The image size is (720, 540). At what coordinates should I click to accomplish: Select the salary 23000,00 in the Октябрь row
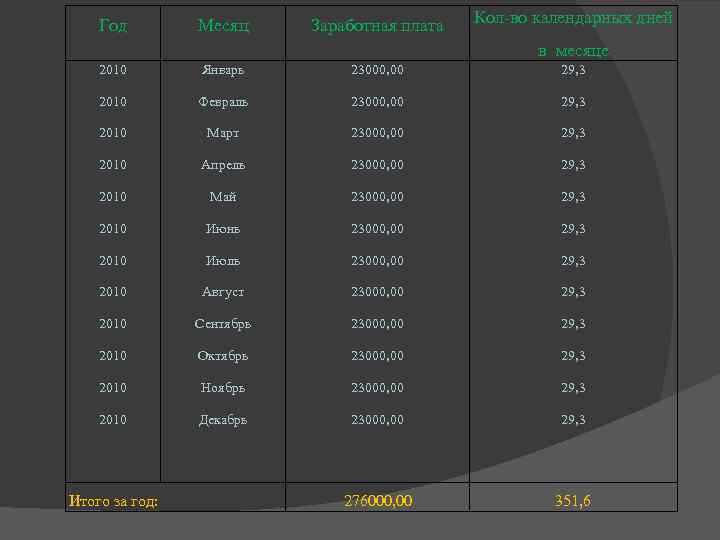[x=377, y=355]
